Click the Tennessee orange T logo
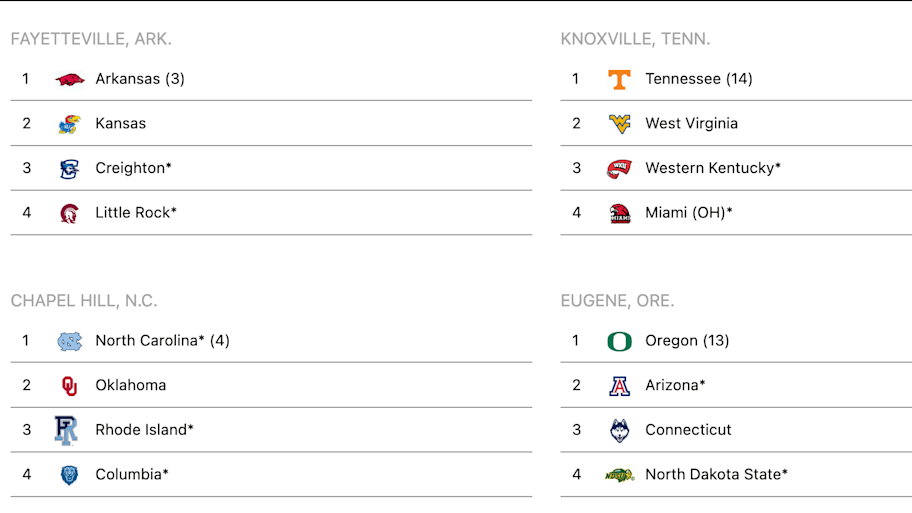The height and width of the screenshot is (513, 912). pos(619,79)
